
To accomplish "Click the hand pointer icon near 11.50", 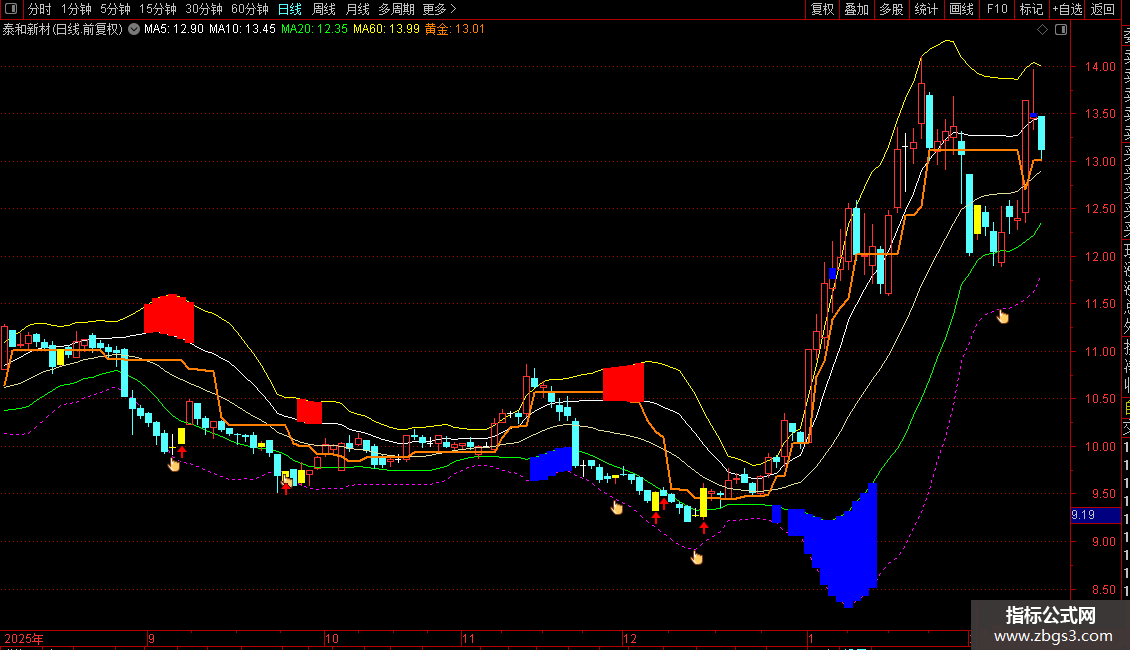I will point(1002,316).
